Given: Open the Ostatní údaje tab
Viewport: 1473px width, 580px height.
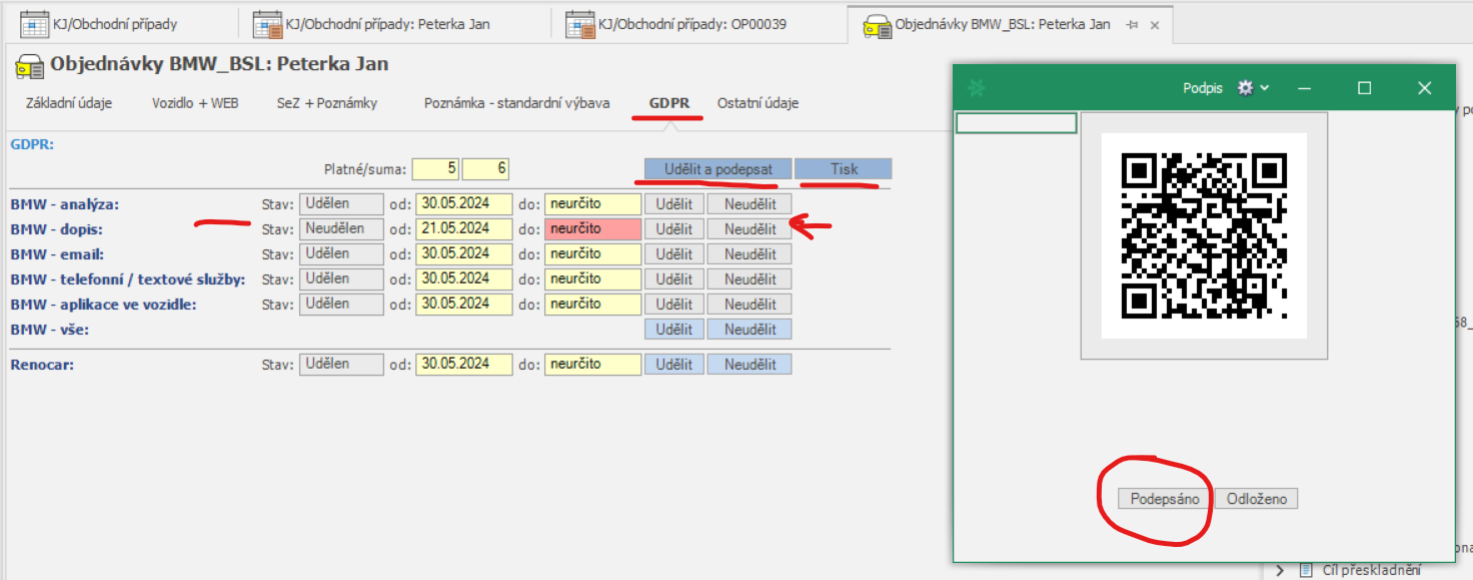Looking at the screenshot, I should pos(757,103).
